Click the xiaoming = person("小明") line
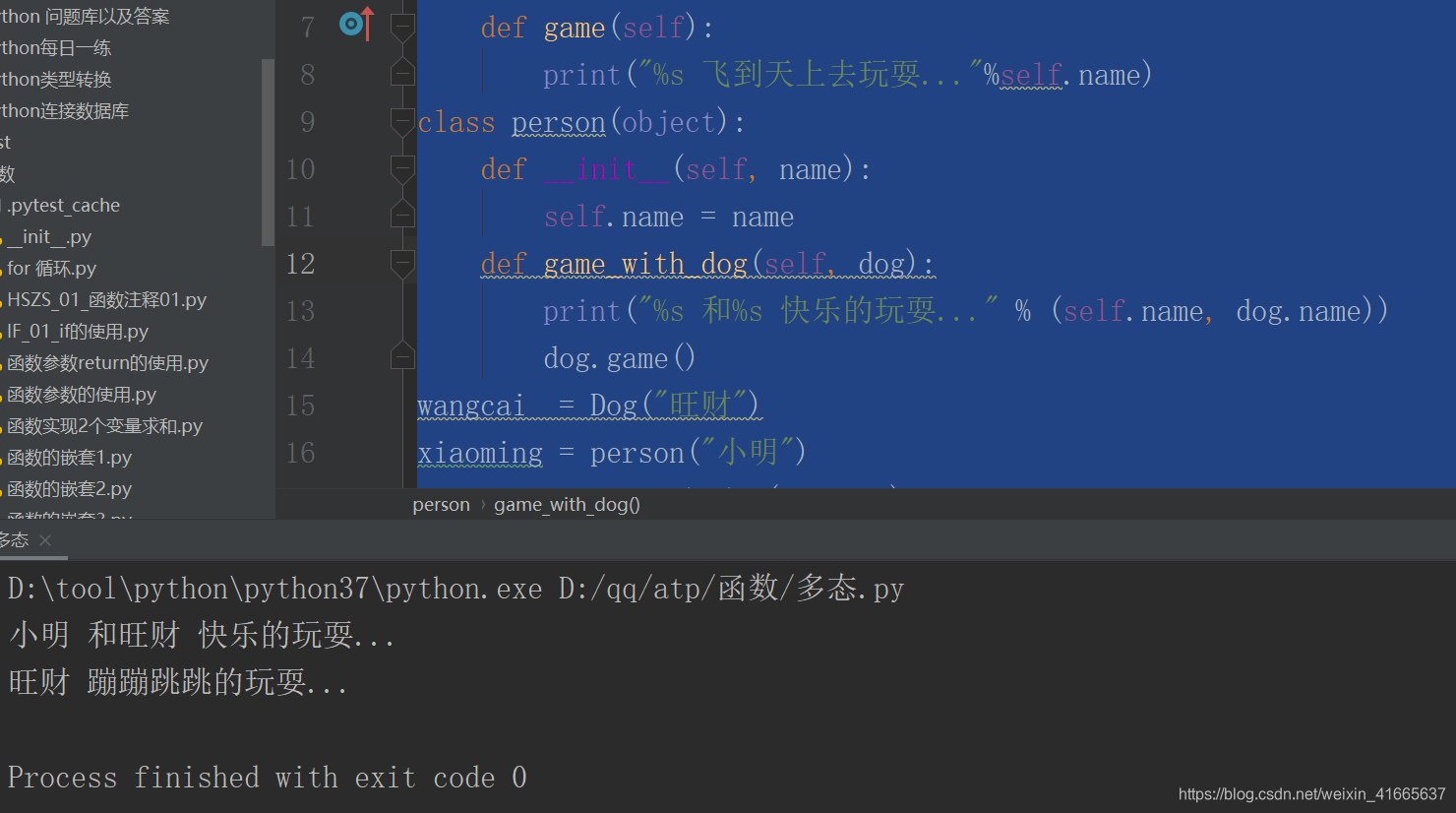1456x813 pixels. (612, 453)
